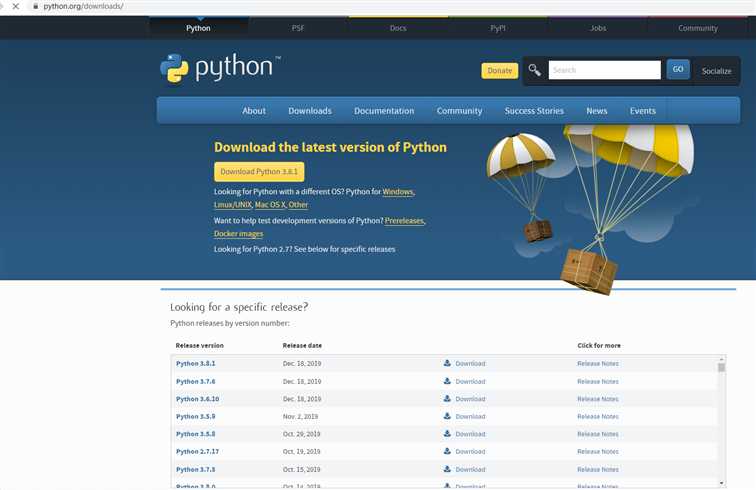
Task: Open the Python 3.5.8 release link
Action: (x=196, y=434)
